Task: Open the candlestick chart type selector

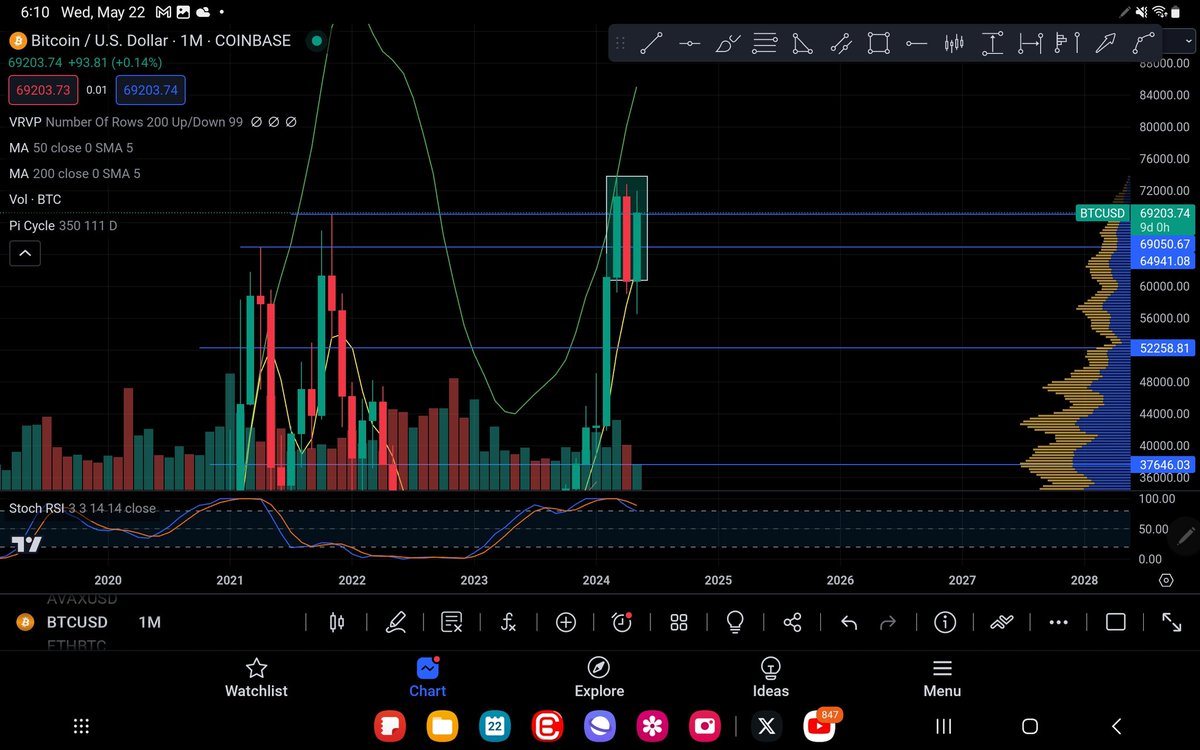Action: pyautogui.click(x=337, y=622)
